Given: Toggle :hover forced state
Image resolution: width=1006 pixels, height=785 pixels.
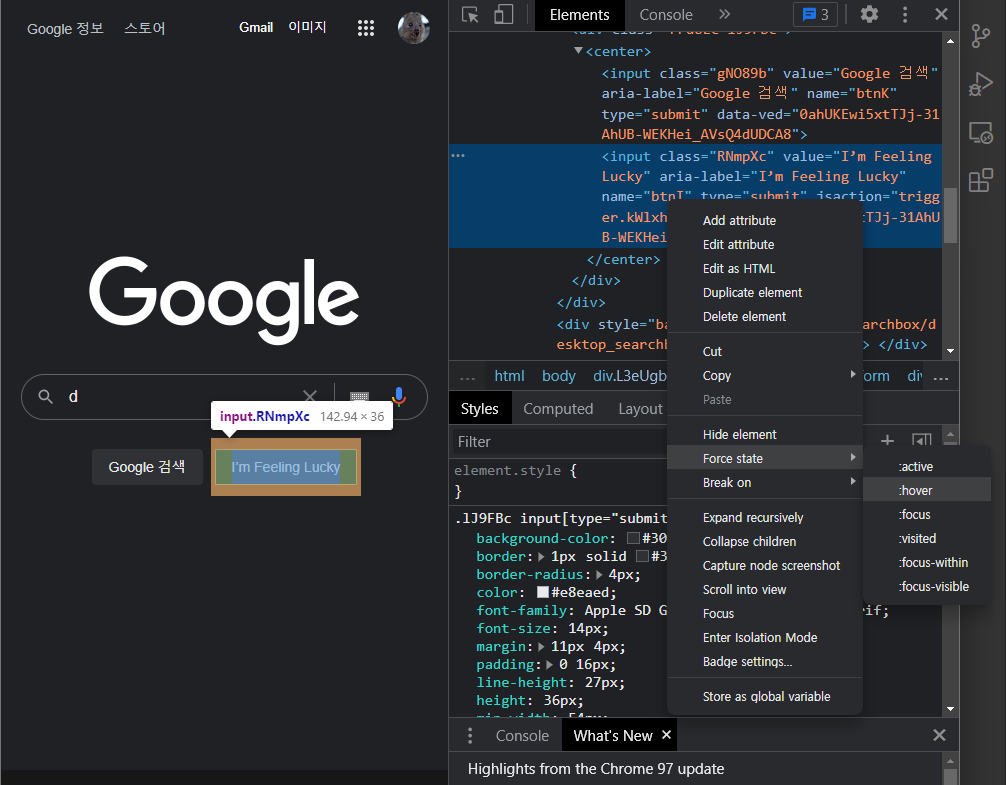Looking at the screenshot, I should click(927, 491).
